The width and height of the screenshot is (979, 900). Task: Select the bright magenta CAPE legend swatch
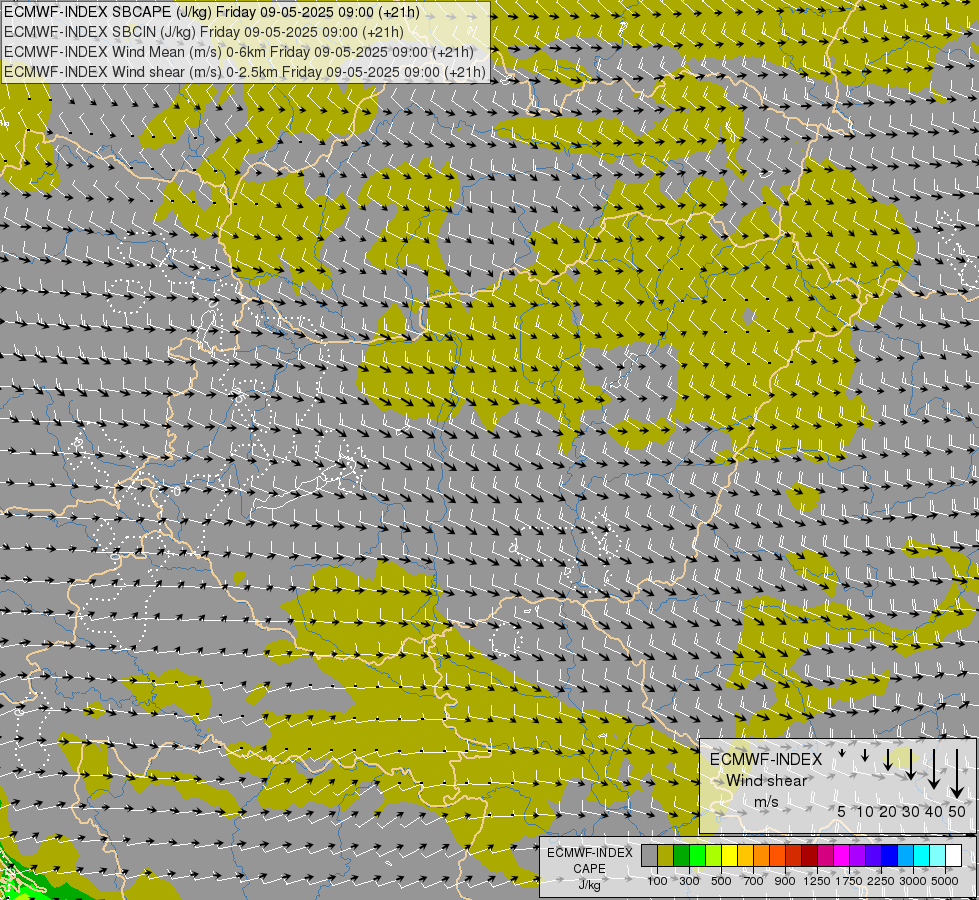(842, 855)
